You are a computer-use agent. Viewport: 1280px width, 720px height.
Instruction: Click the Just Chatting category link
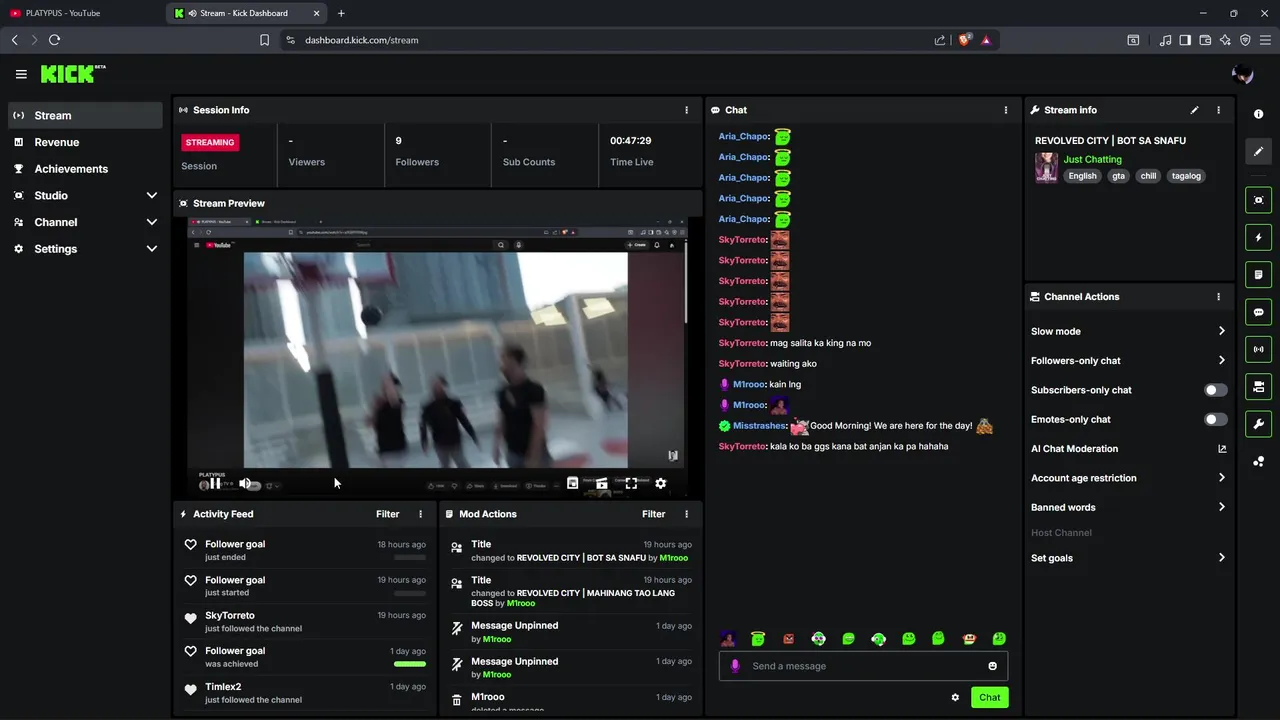(1092, 160)
